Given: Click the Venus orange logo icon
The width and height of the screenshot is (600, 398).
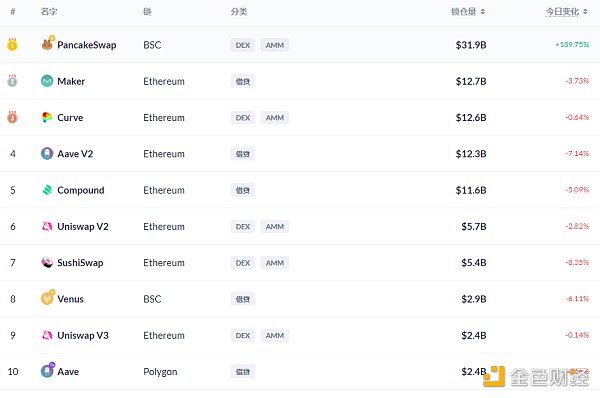Looking at the screenshot, I should [47, 298].
